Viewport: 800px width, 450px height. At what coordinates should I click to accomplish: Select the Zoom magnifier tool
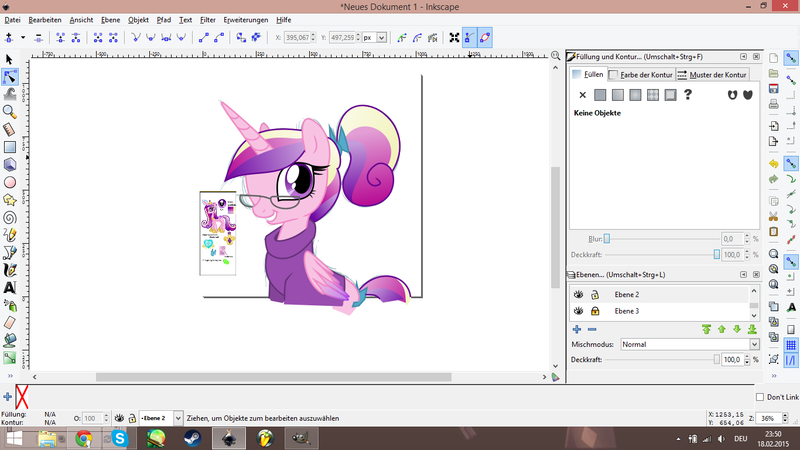point(10,111)
